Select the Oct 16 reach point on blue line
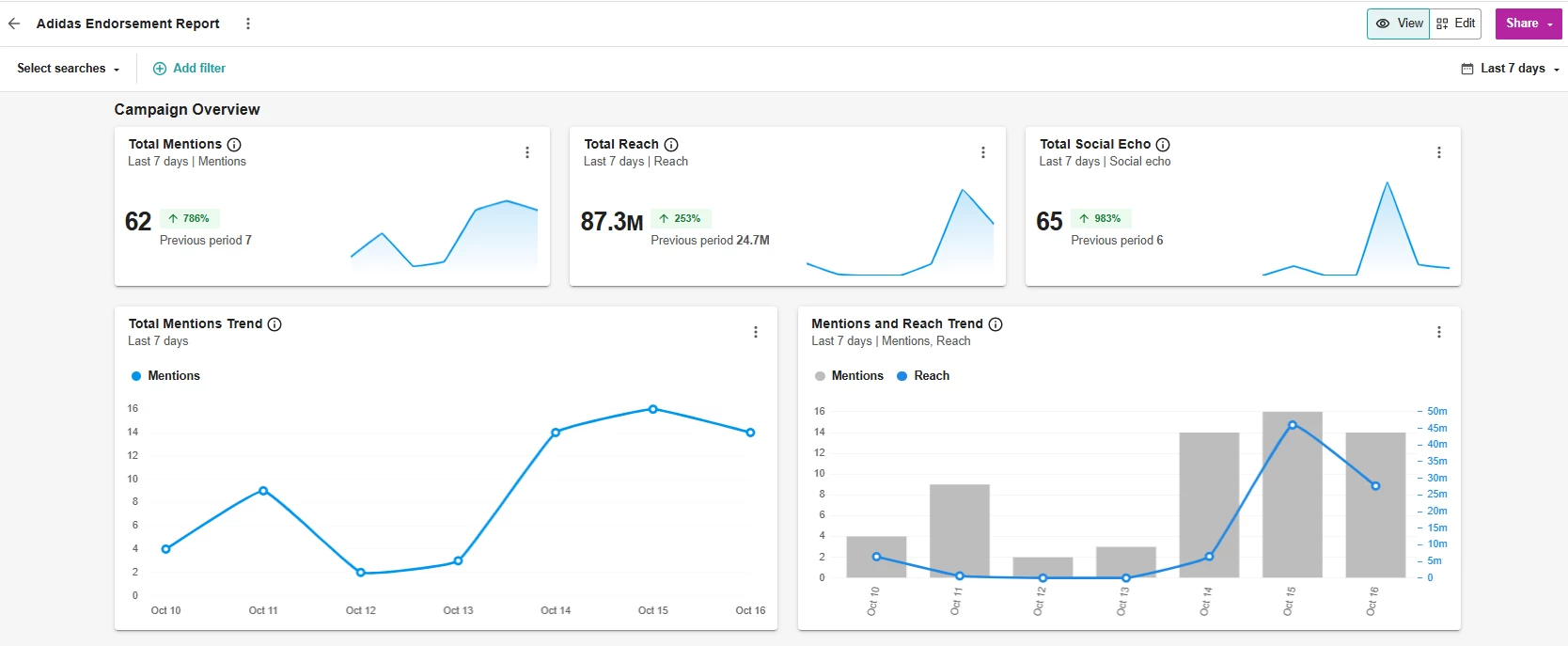Image resolution: width=1568 pixels, height=646 pixels. pyautogui.click(x=1375, y=486)
